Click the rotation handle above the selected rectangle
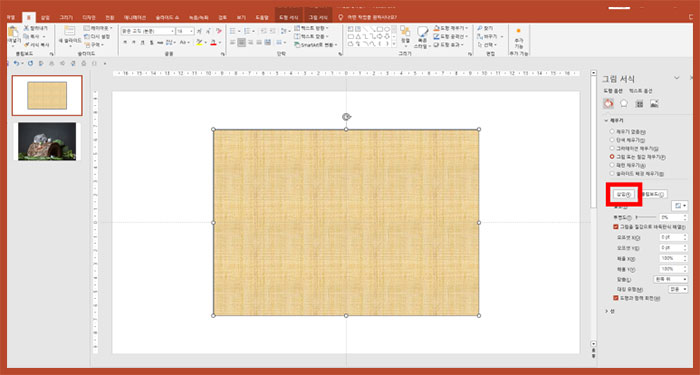700x375 pixels. (x=346, y=117)
